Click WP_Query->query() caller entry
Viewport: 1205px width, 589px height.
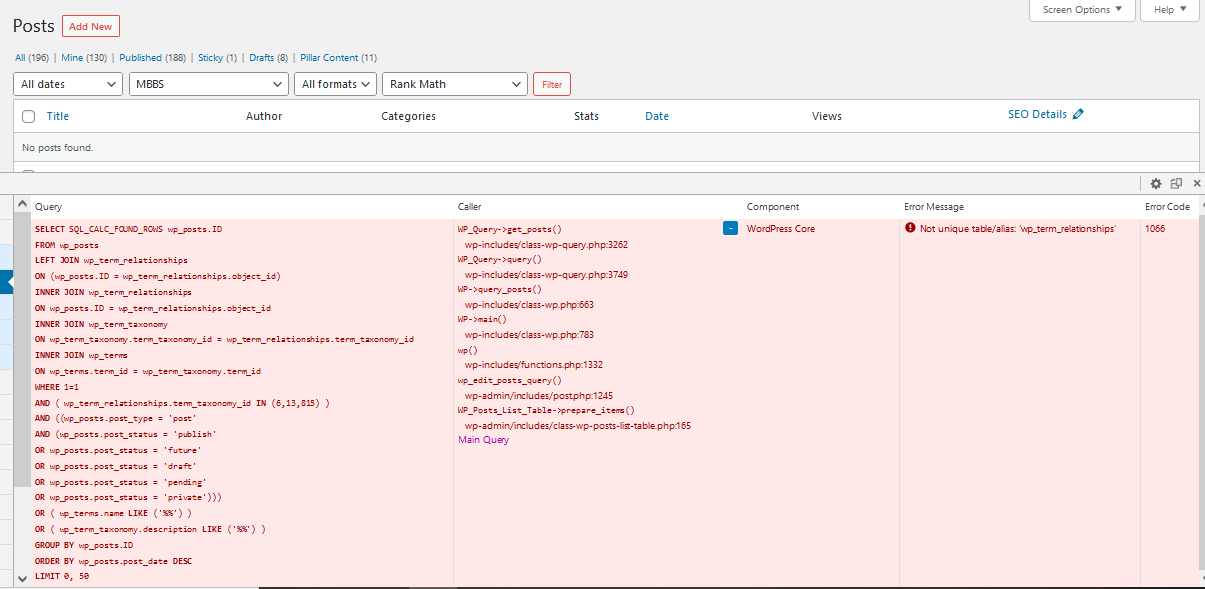tap(500, 259)
